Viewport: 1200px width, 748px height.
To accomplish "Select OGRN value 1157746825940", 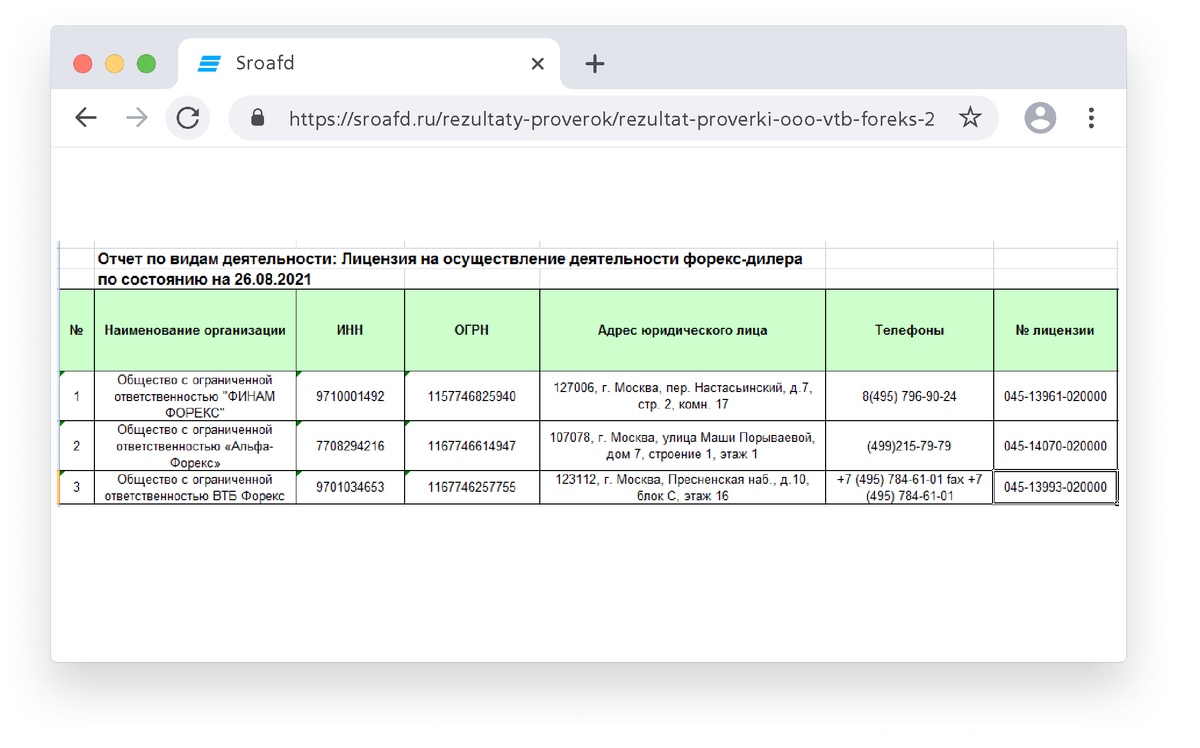I will pos(472,397).
